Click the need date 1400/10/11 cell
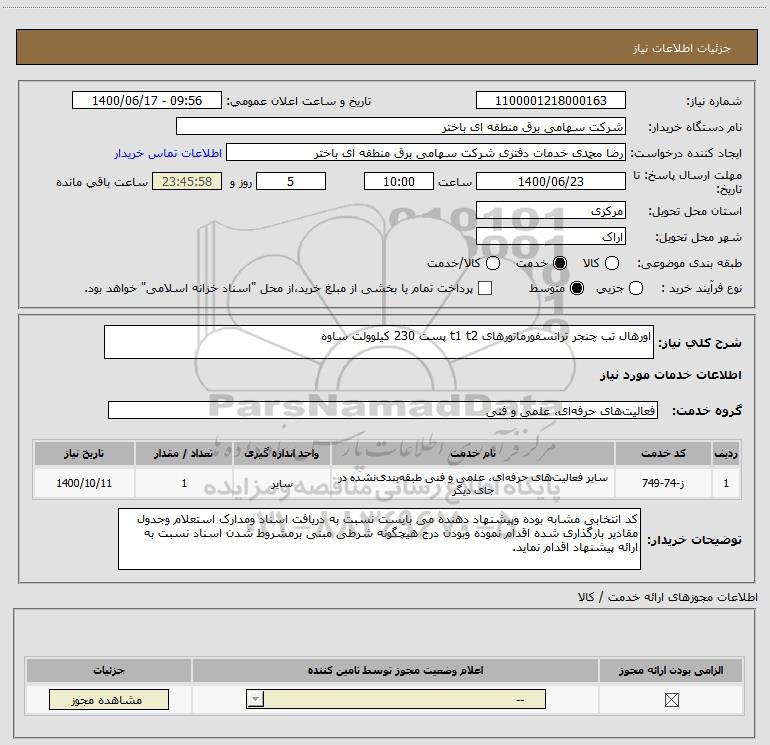770x745 pixels. pyautogui.click(x=84, y=483)
